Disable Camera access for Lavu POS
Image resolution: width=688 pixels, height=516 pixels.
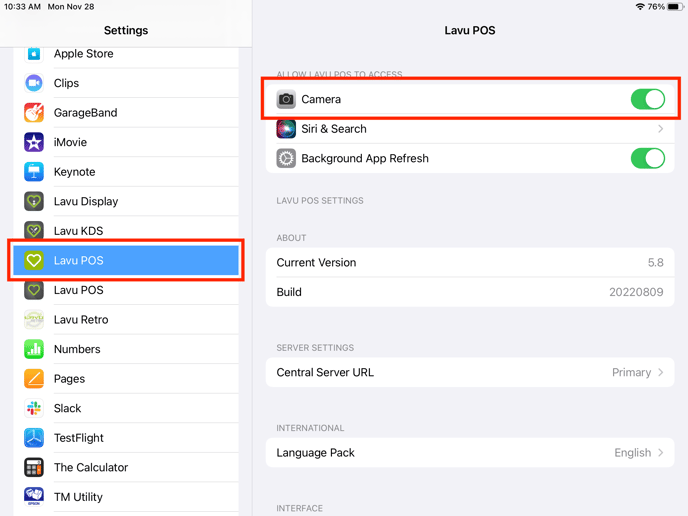tap(648, 99)
